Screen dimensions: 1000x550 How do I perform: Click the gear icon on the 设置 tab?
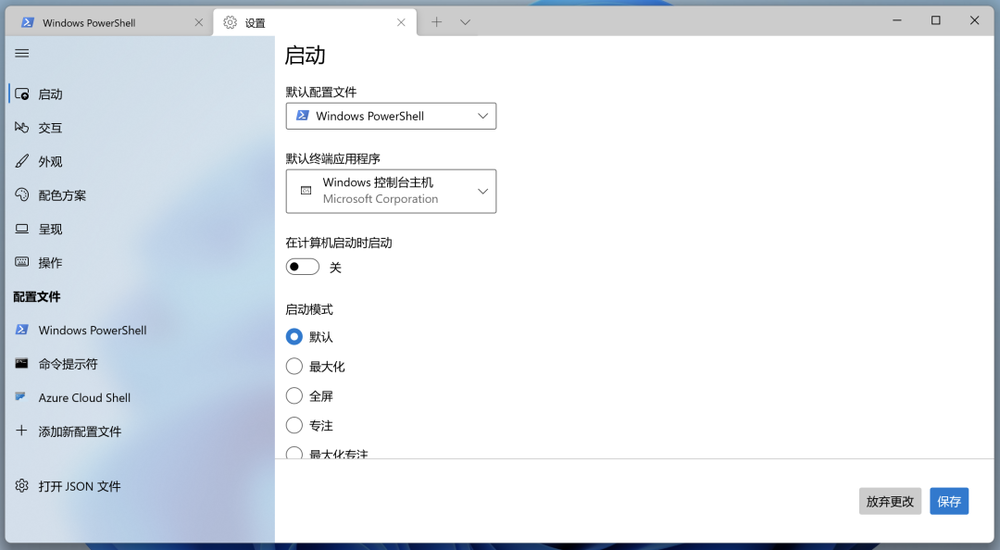tap(230, 22)
